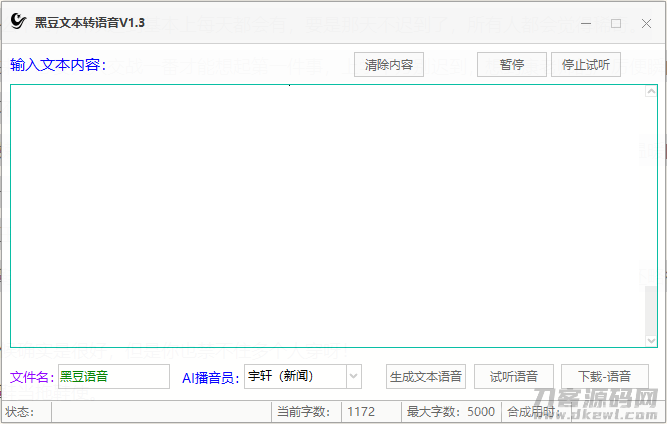Click inside the large text input area

[x=328, y=216]
